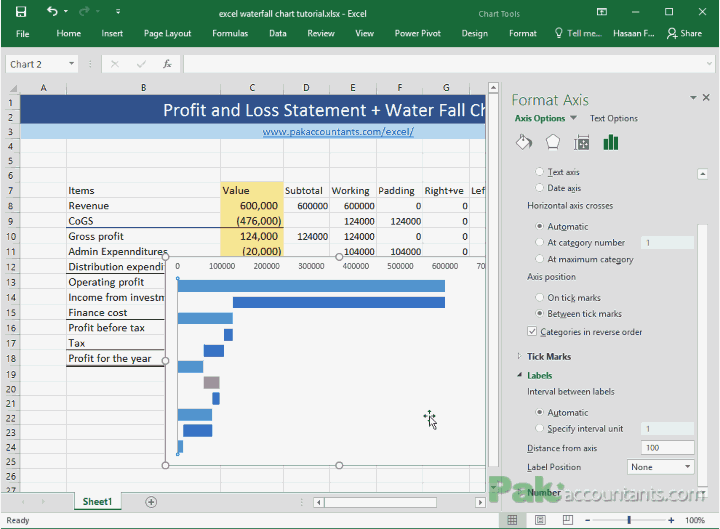Open the View tab
This screenshot has height=529, width=720.
click(x=364, y=34)
